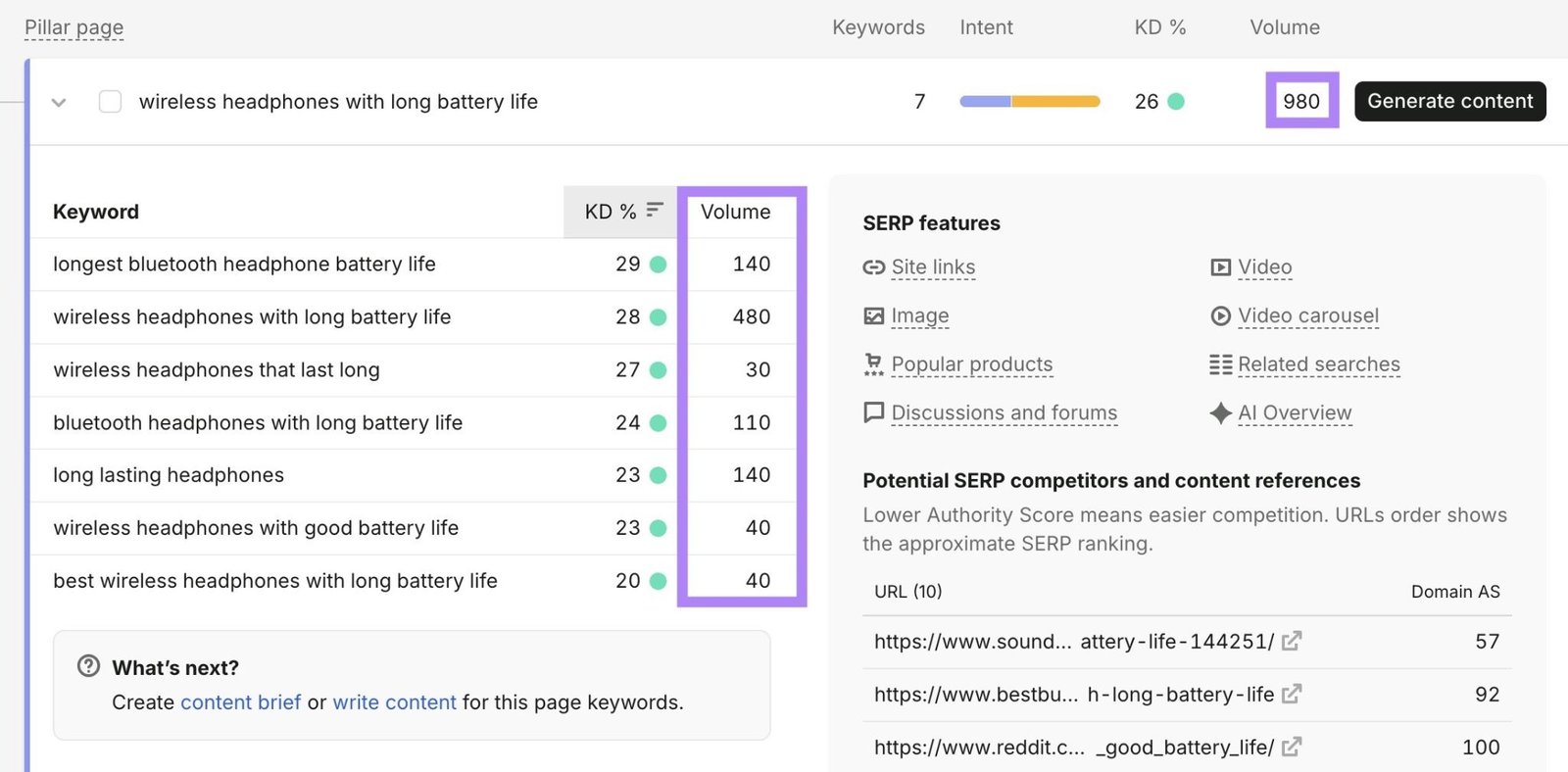Screen dimensions: 1568x772
Task: Select keyword best wireless headphones with long battery life
Action: coord(275,580)
